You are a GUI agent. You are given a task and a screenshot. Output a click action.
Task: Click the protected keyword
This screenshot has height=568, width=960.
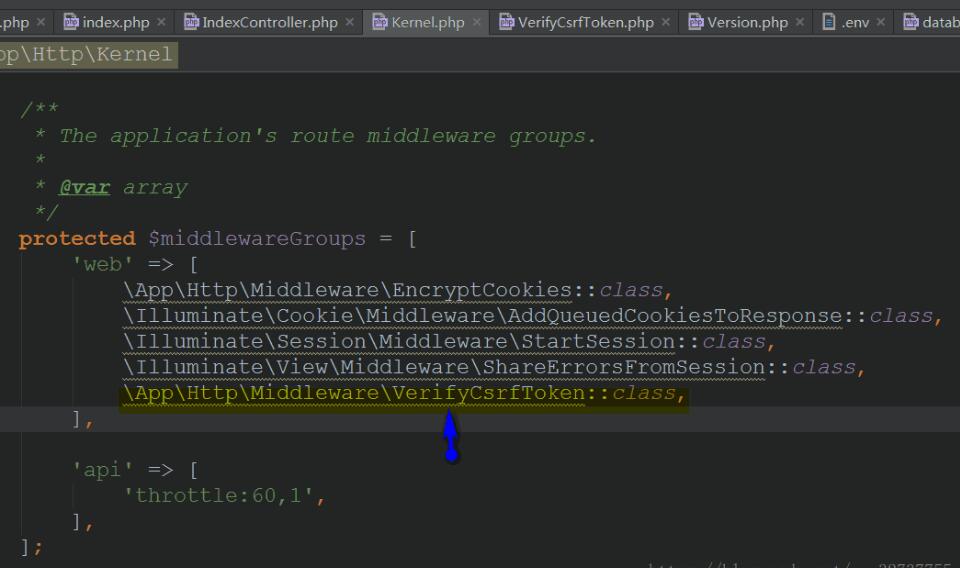click(77, 239)
